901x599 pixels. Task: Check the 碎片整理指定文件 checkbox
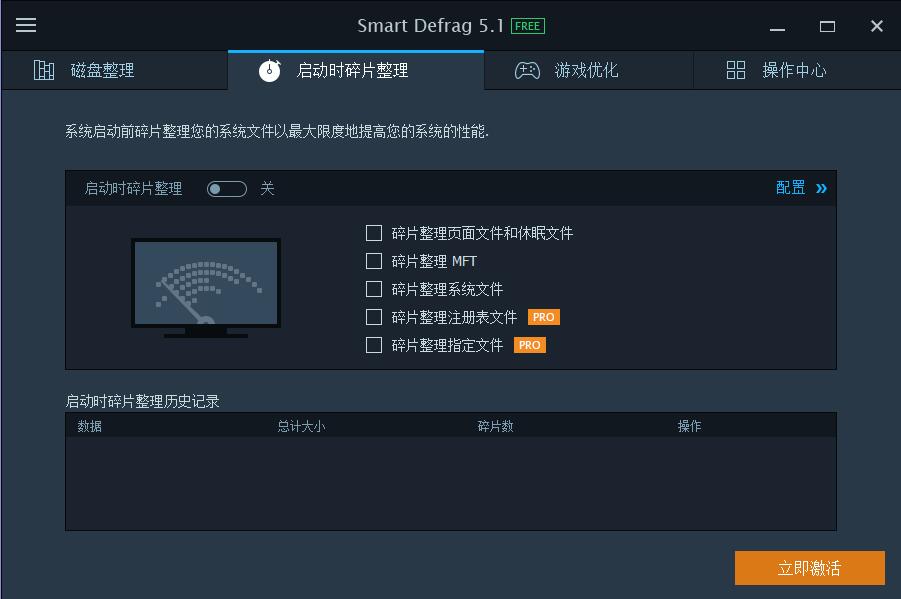[374, 345]
